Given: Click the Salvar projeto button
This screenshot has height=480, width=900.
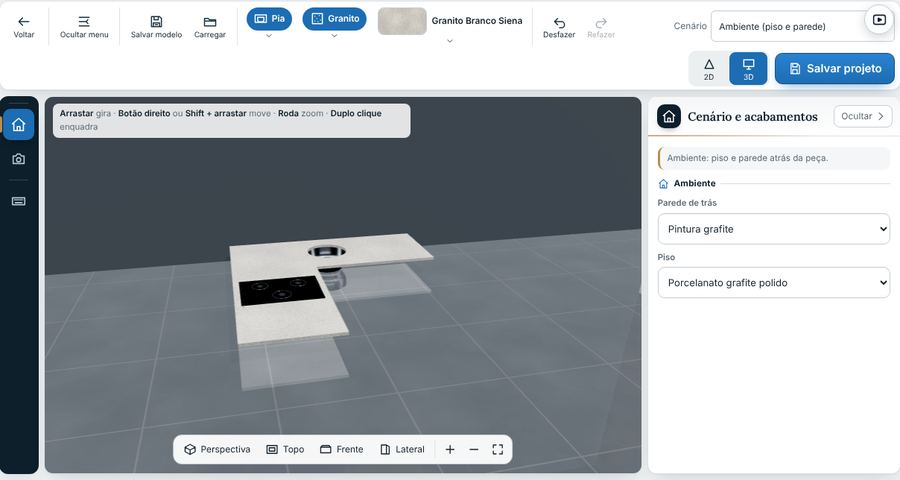Looking at the screenshot, I should [835, 69].
